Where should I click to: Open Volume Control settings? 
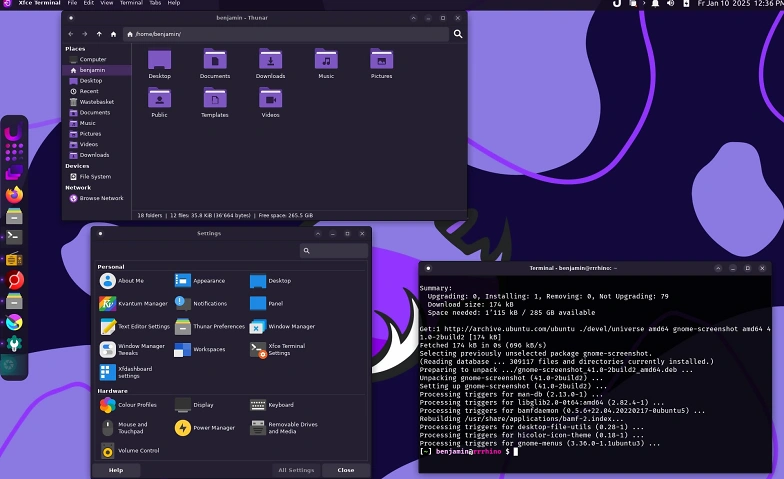(130, 451)
